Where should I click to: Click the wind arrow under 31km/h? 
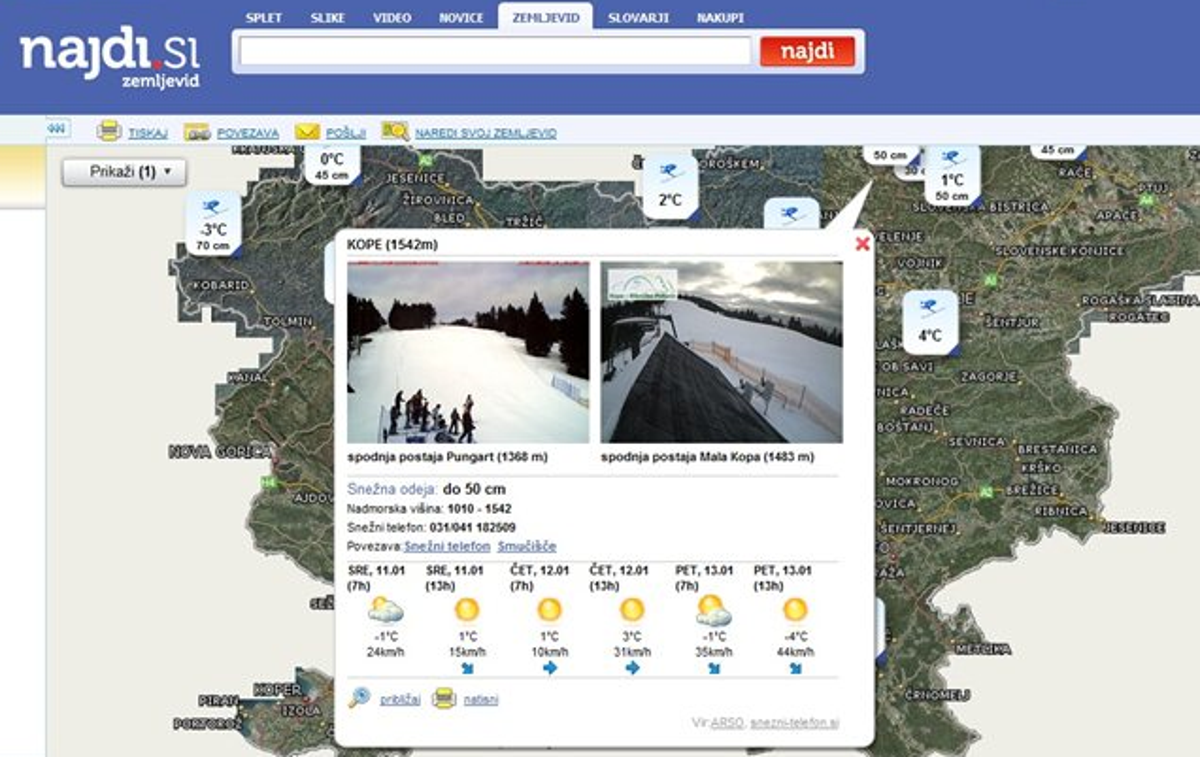coord(632,668)
